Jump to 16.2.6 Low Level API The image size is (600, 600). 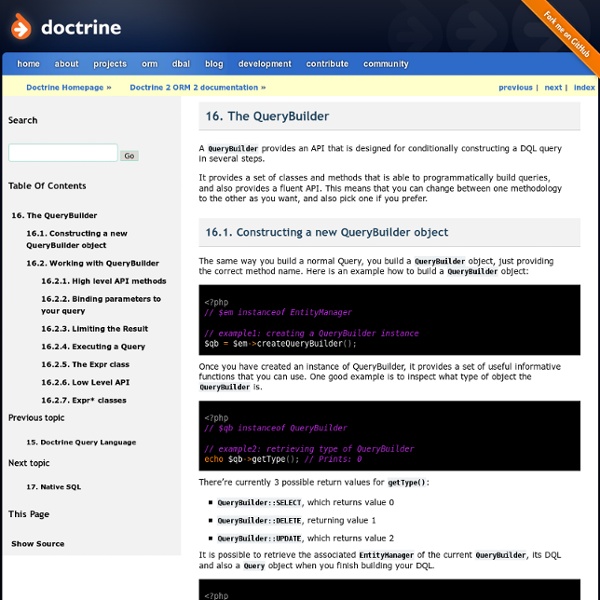pyautogui.click(x=85, y=382)
